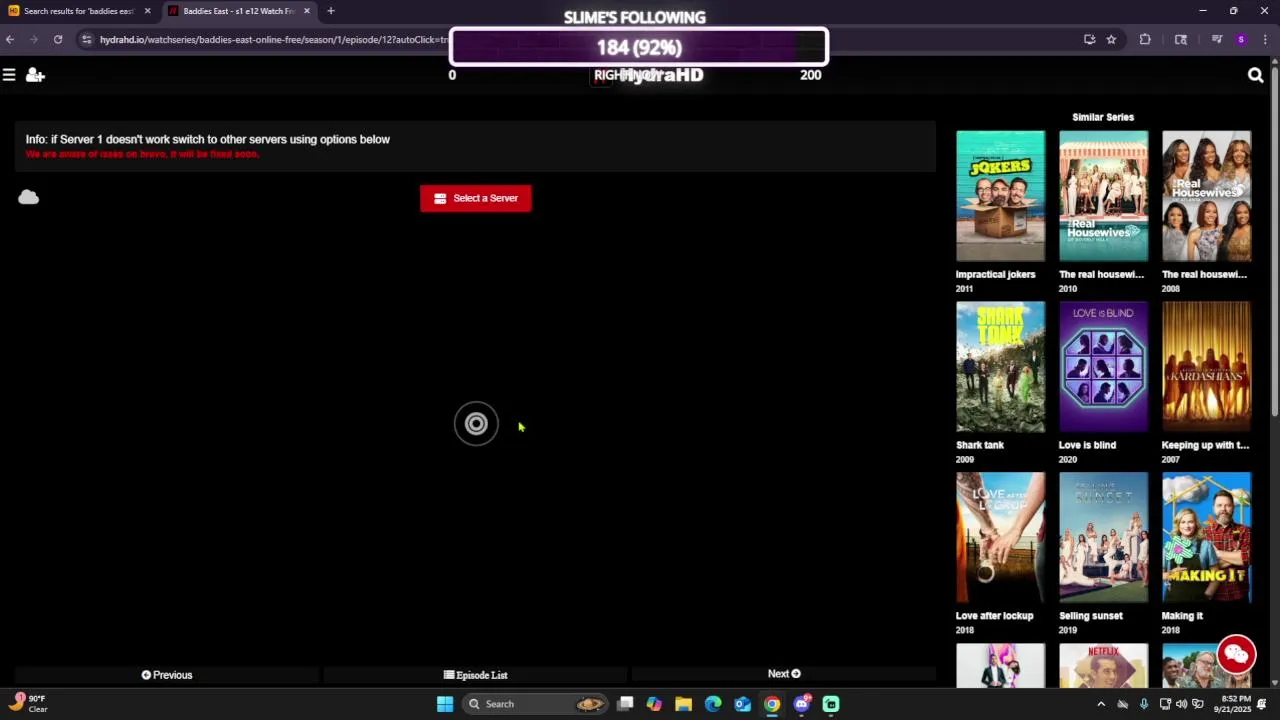Click the Select a Server button
The height and width of the screenshot is (720, 1280).
(476, 198)
